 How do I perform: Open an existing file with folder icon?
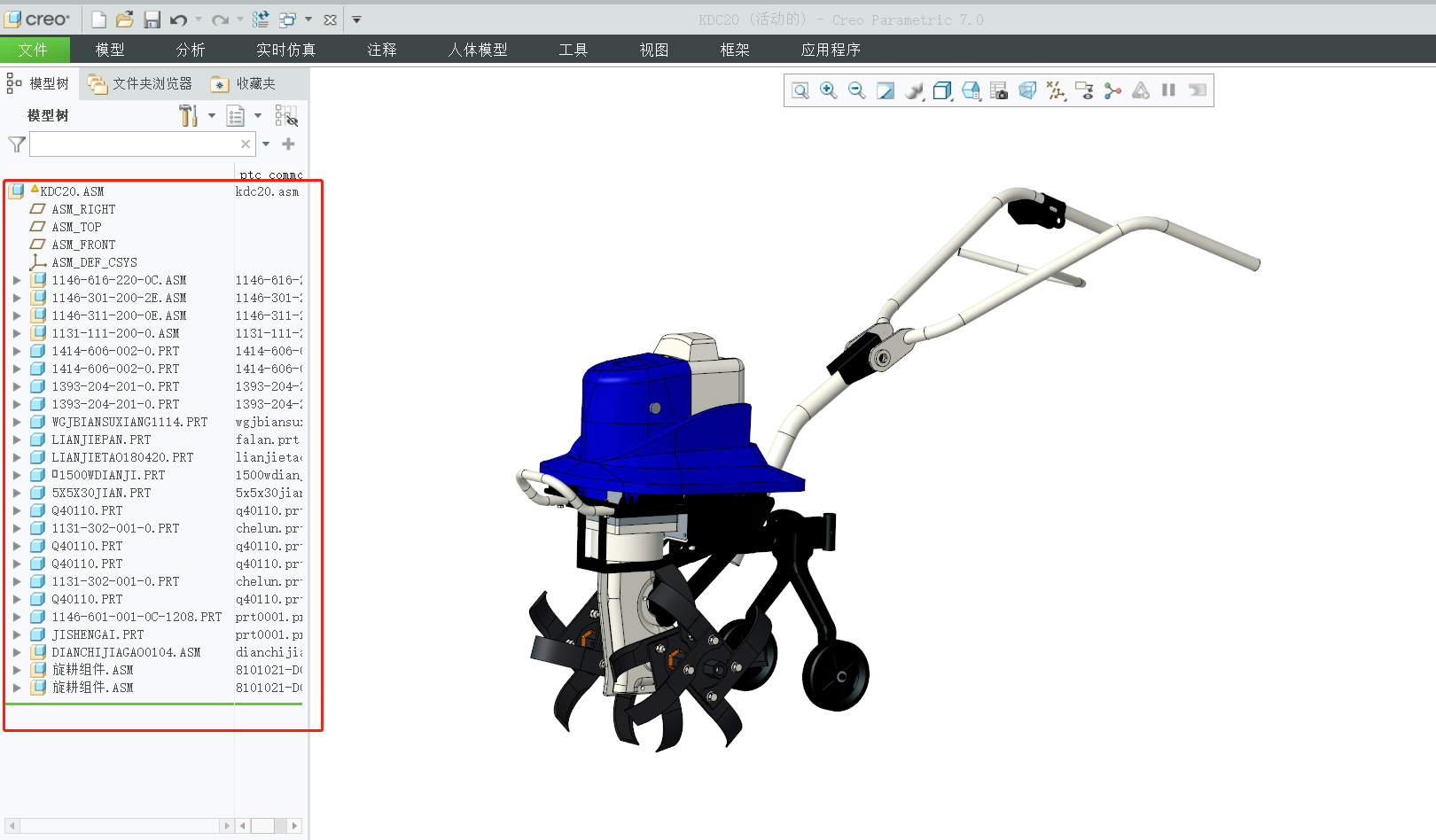point(125,19)
